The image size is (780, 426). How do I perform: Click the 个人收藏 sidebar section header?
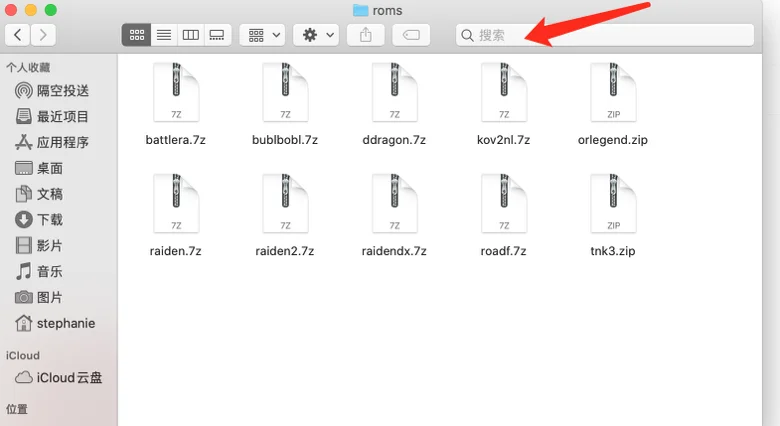click(28, 67)
